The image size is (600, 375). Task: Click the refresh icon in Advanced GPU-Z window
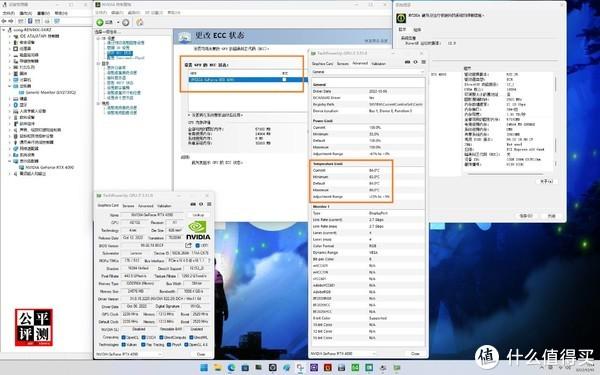pyautogui.click(x=415, y=62)
